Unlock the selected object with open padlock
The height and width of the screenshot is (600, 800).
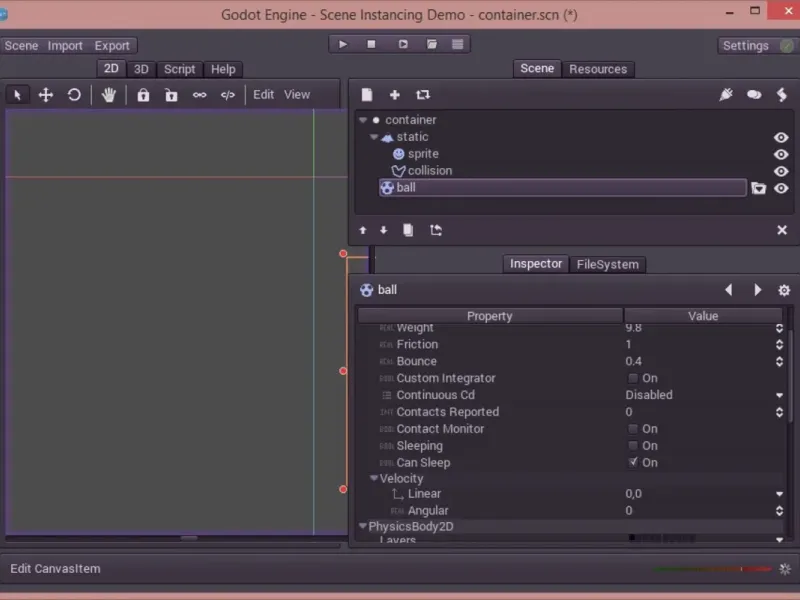171,95
